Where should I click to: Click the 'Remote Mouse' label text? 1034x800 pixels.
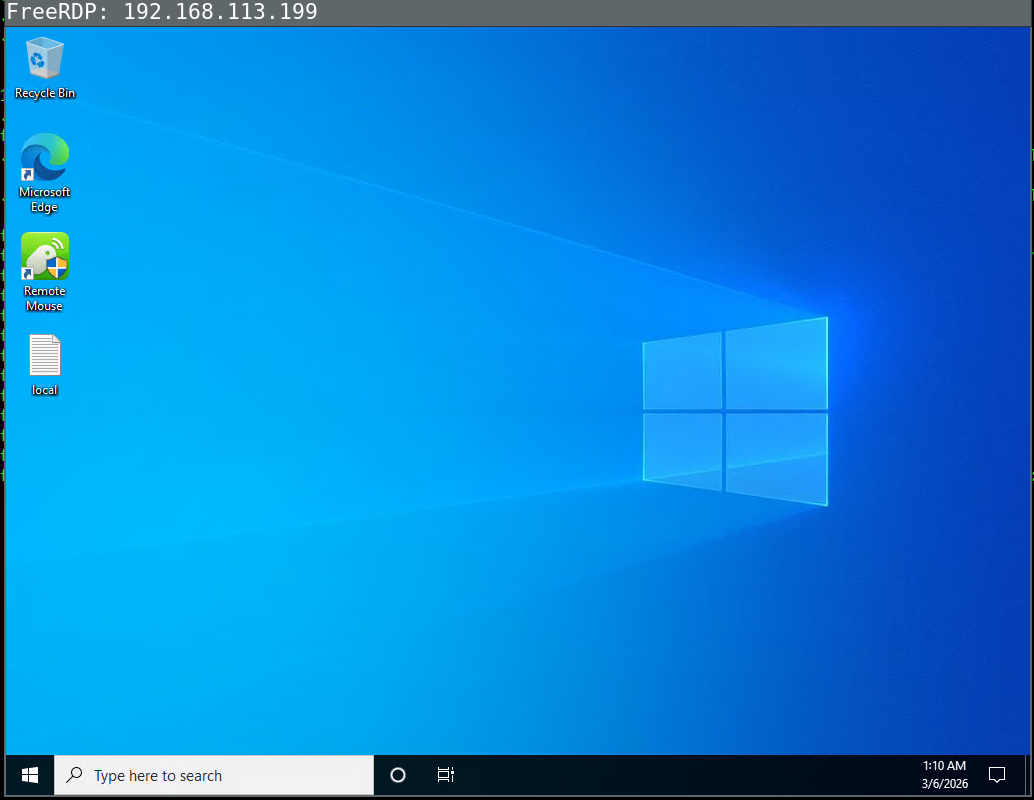pyautogui.click(x=44, y=298)
